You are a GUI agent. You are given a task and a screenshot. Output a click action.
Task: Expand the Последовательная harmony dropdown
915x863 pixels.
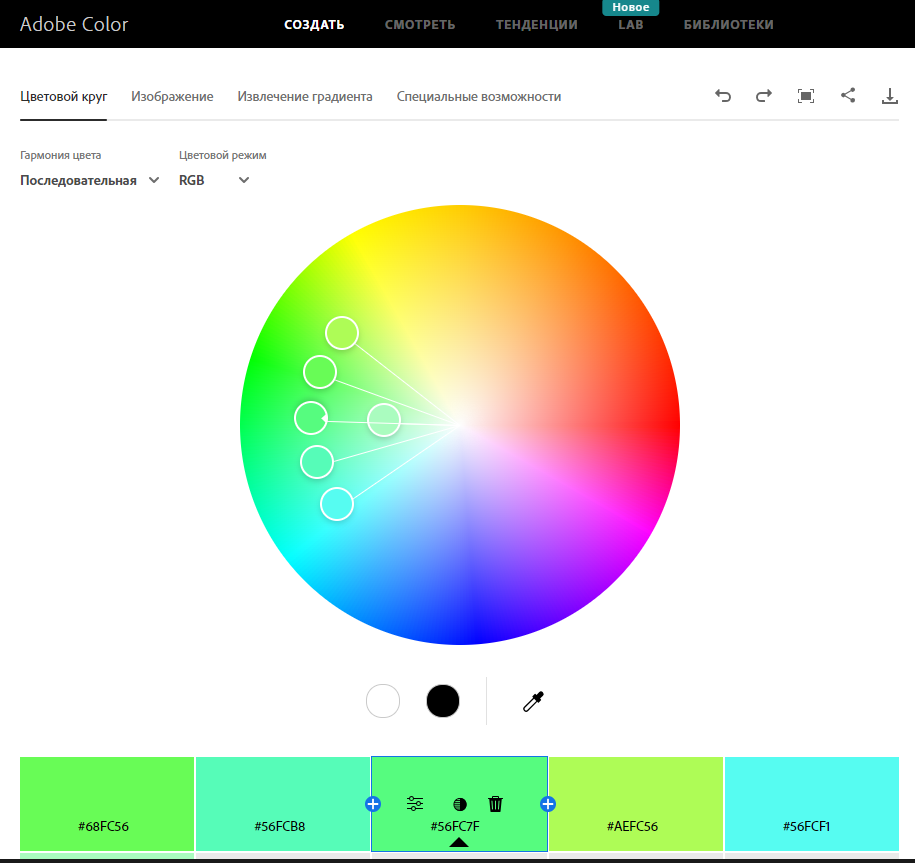pos(90,180)
